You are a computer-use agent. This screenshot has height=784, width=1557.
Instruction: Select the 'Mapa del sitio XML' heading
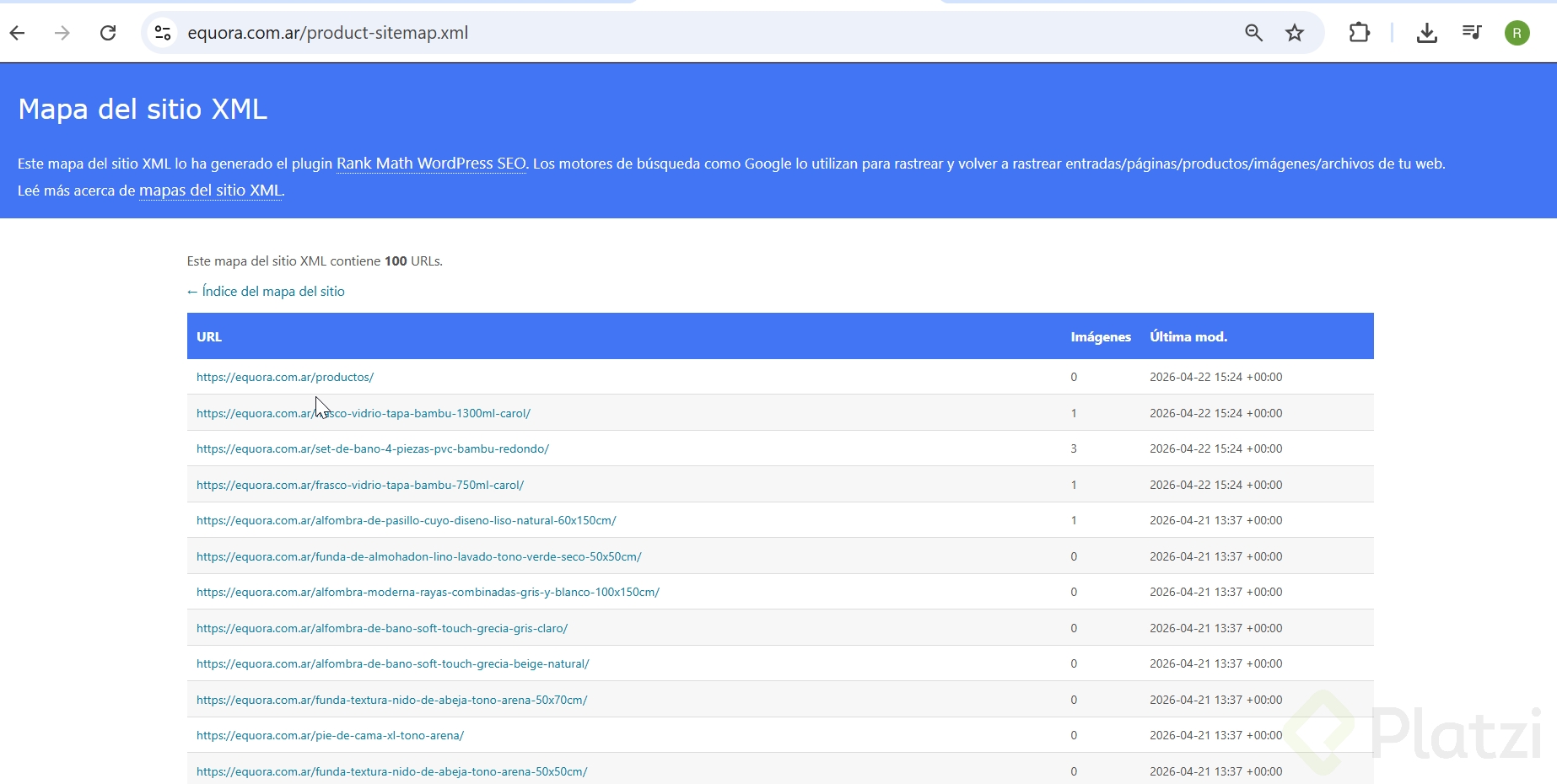pyautogui.click(x=143, y=109)
